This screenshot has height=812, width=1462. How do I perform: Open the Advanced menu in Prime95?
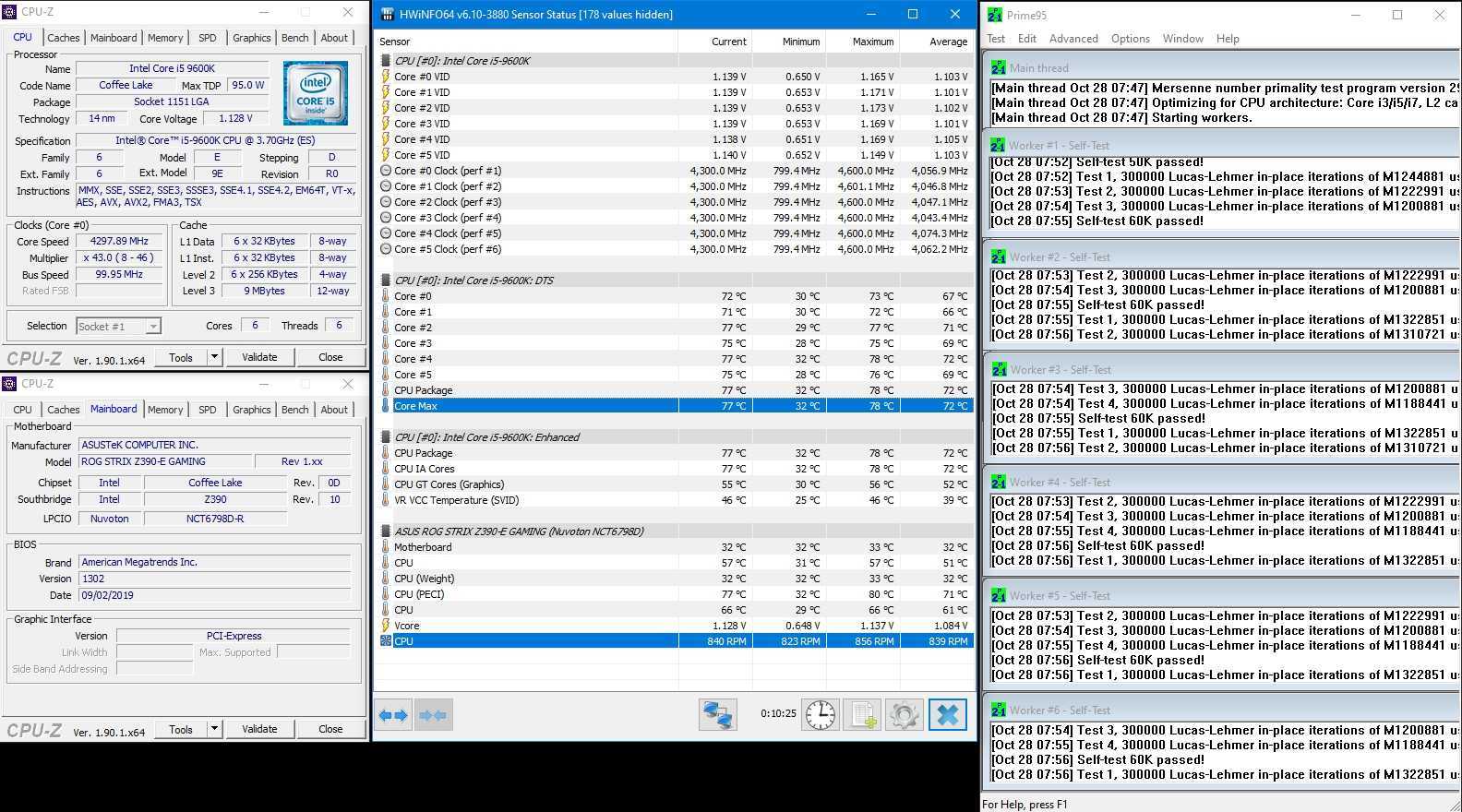tap(1073, 39)
